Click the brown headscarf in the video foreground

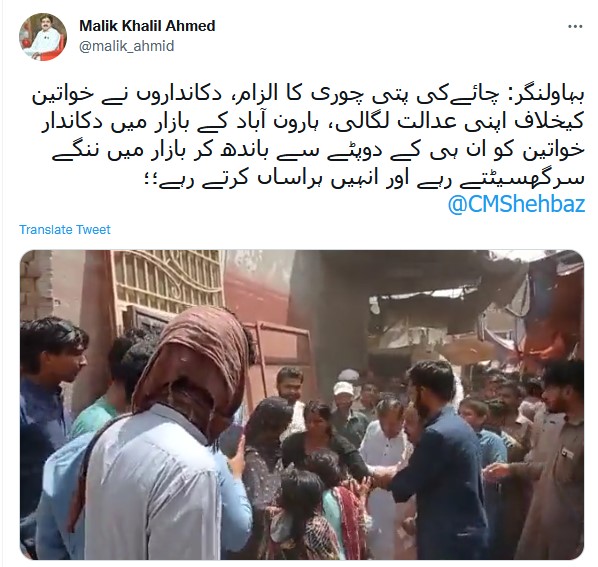click(195, 366)
